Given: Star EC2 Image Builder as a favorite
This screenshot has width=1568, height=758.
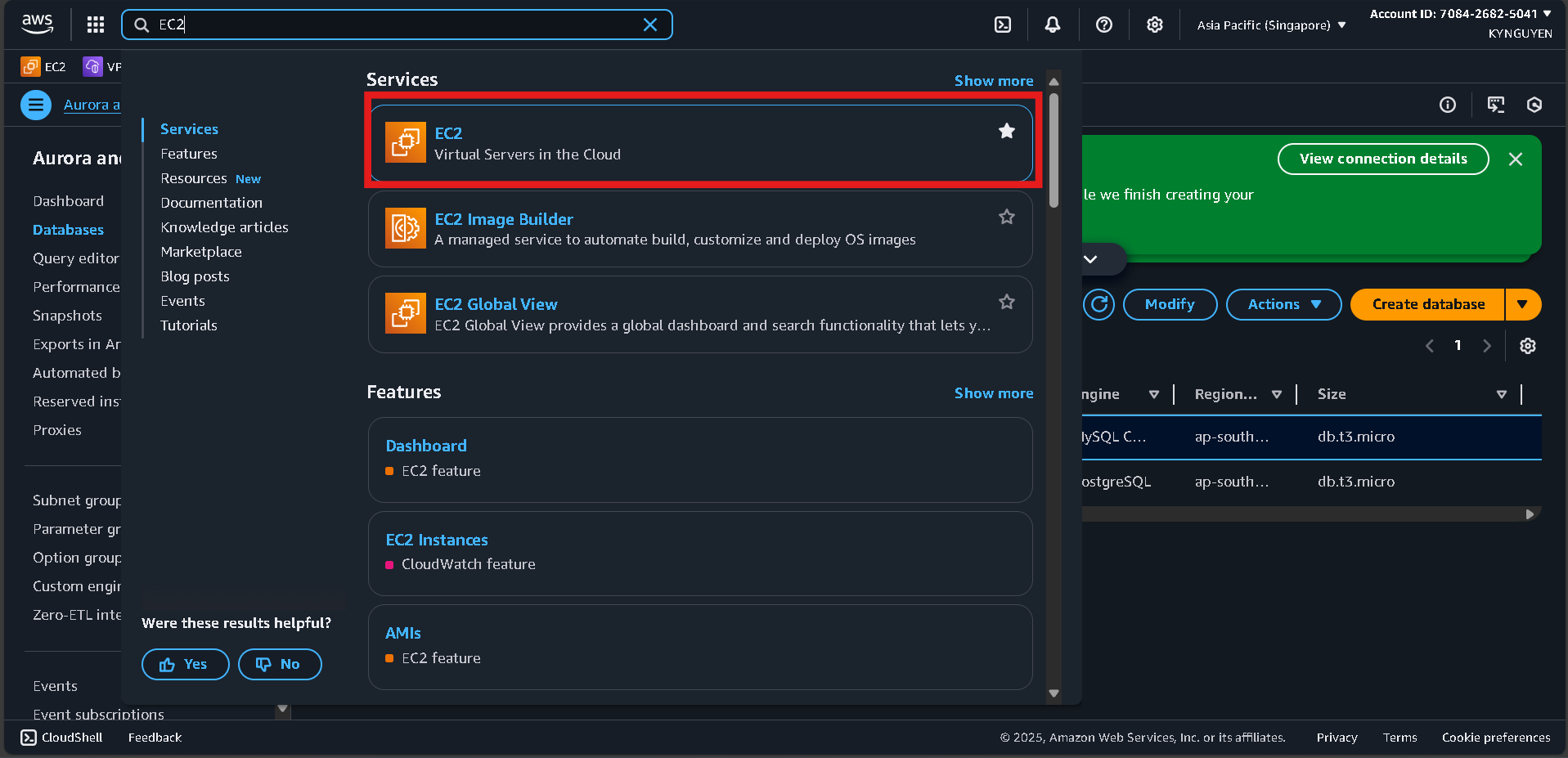Looking at the screenshot, I should point(1006,217).
